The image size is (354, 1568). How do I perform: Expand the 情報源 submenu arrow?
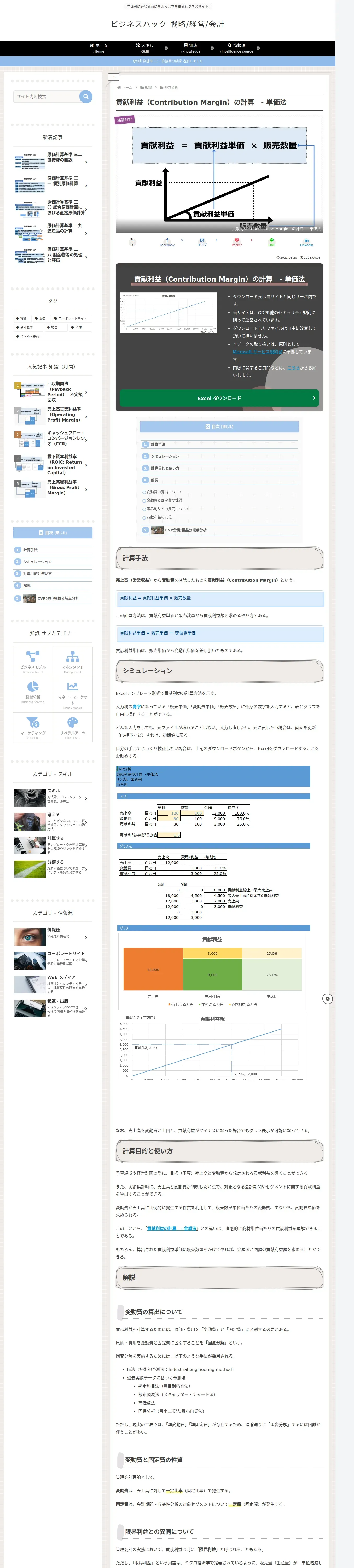[x=258, y=48]
